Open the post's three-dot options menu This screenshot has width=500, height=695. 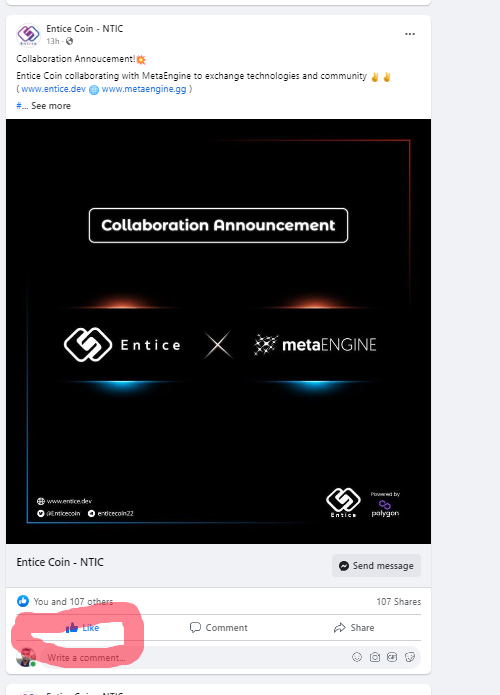[410, 34]
